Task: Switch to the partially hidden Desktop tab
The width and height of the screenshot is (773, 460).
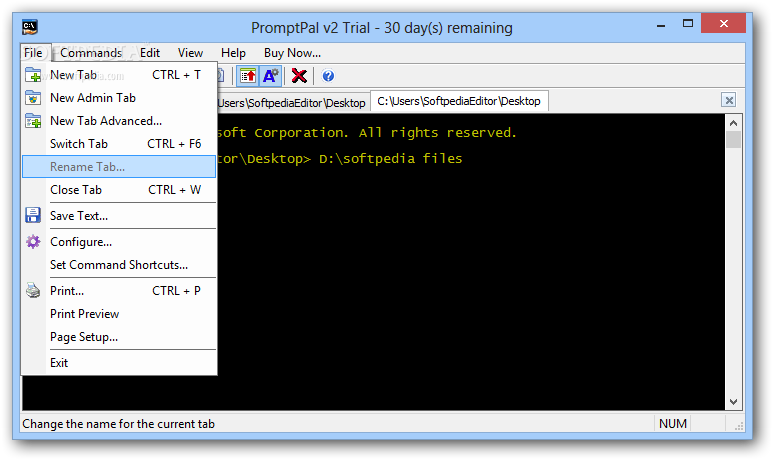Action: point(293,103)
